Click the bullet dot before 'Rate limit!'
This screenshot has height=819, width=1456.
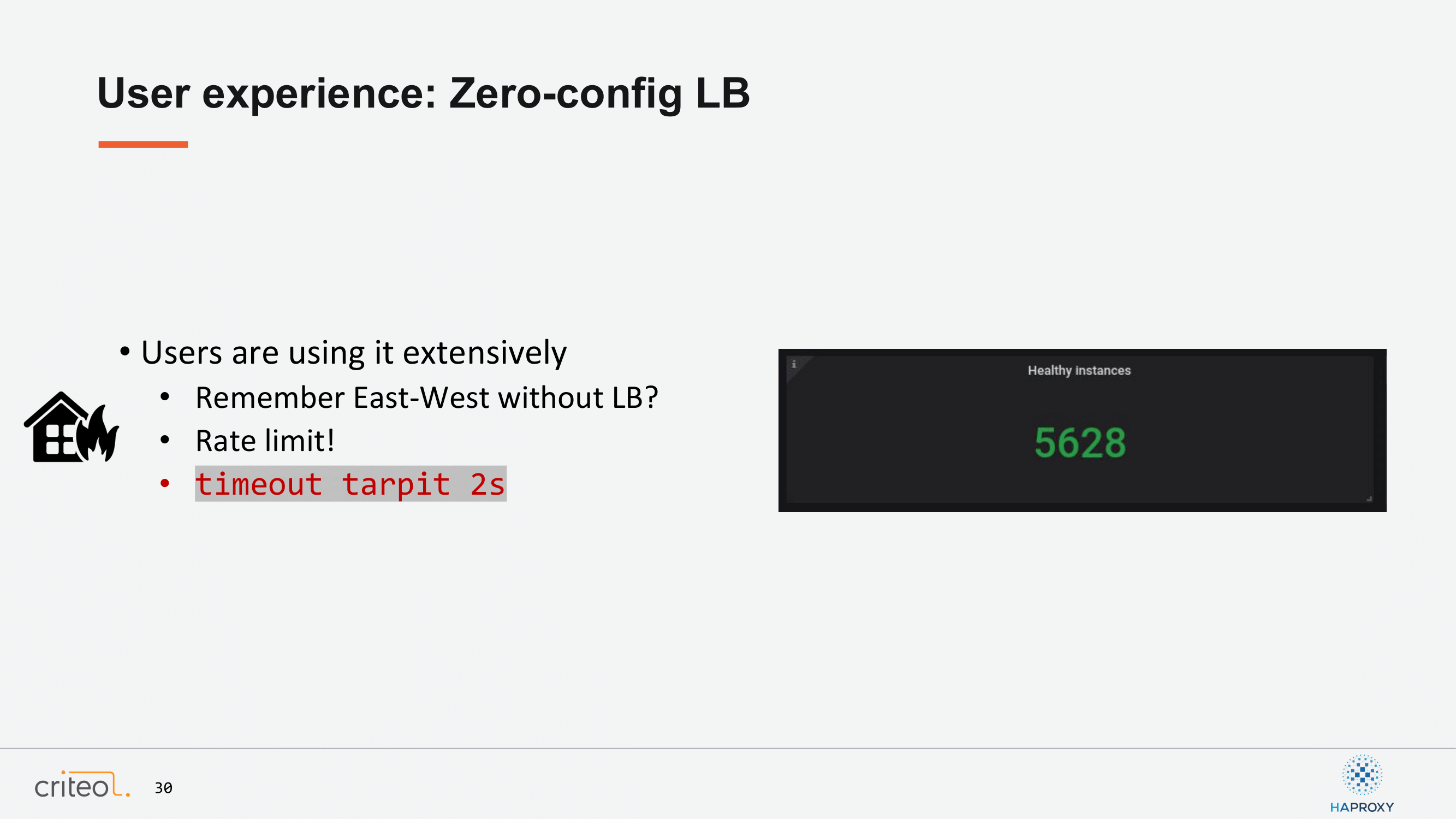[164, 440]
